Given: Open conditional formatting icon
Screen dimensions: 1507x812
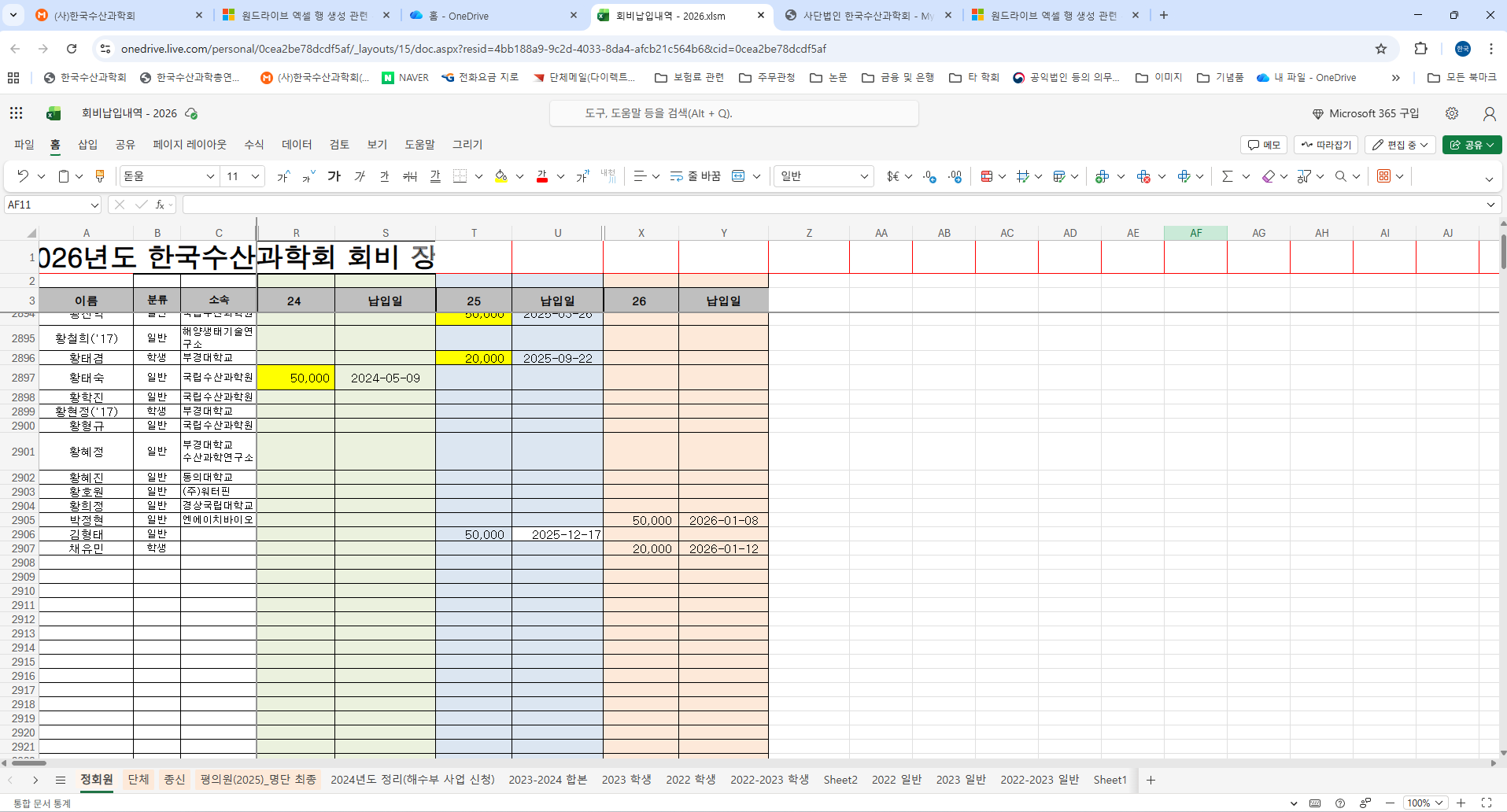Looking at the screenshot, I should pyautogui.click(x=987, y=176).
